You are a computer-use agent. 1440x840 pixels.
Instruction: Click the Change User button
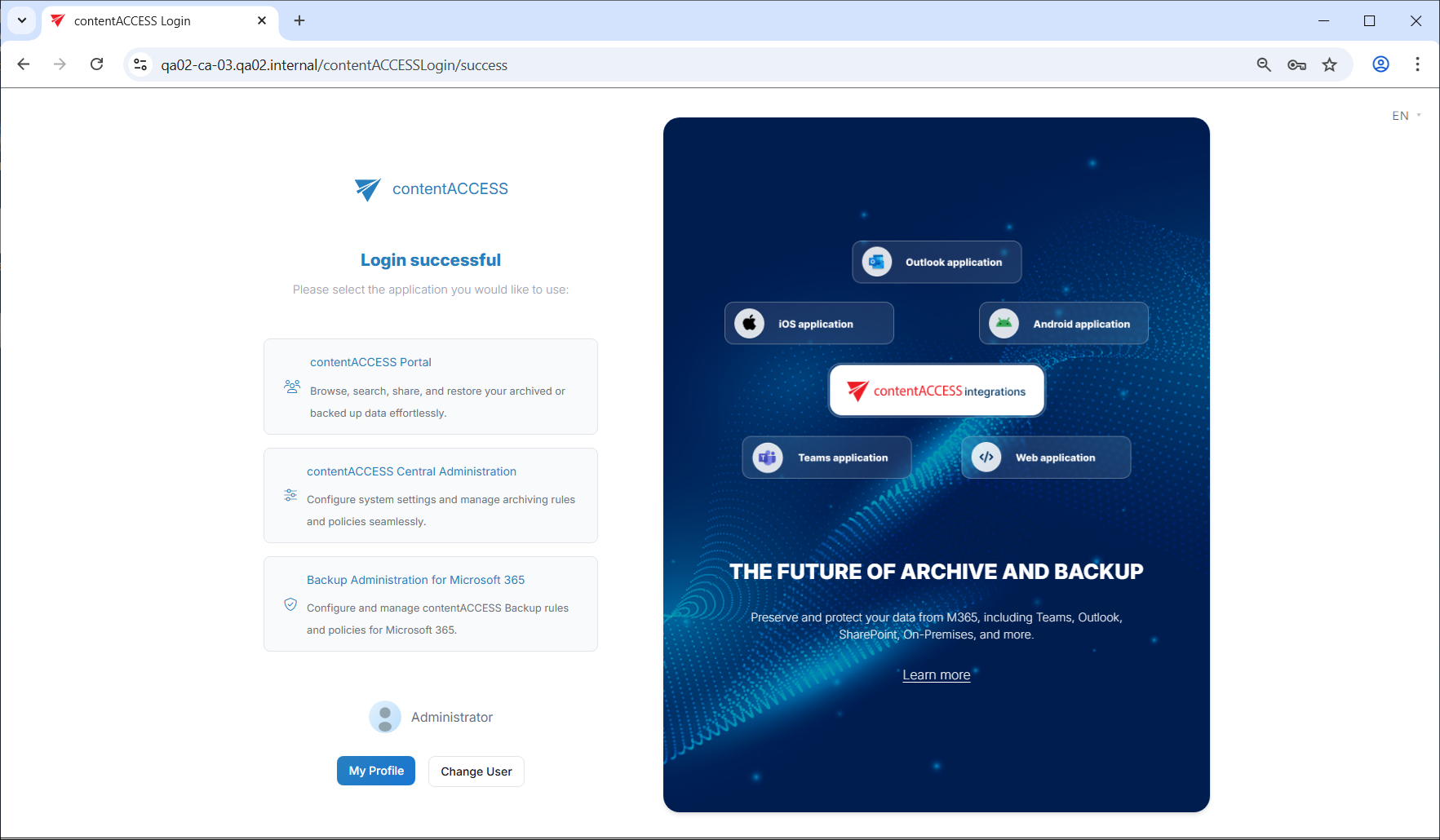coord(476,771)
